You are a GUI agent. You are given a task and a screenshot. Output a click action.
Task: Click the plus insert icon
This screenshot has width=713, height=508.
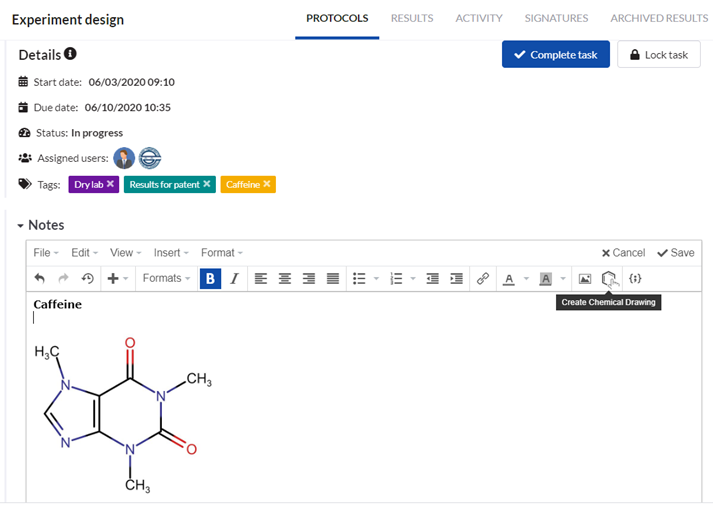(x=112, y=278)
